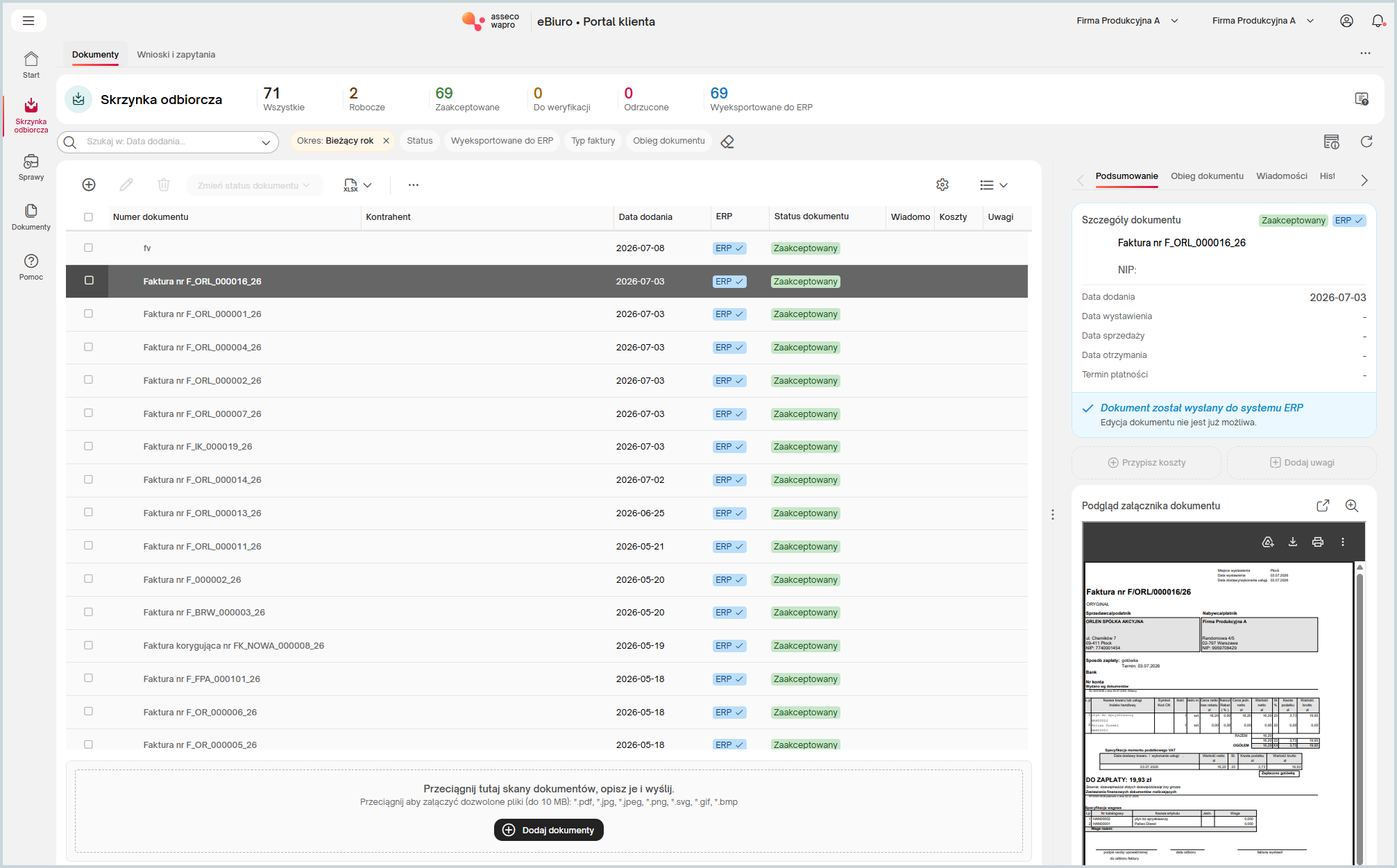
Task: Switch to the Dokumenty tab
Action: pos(95,55)
